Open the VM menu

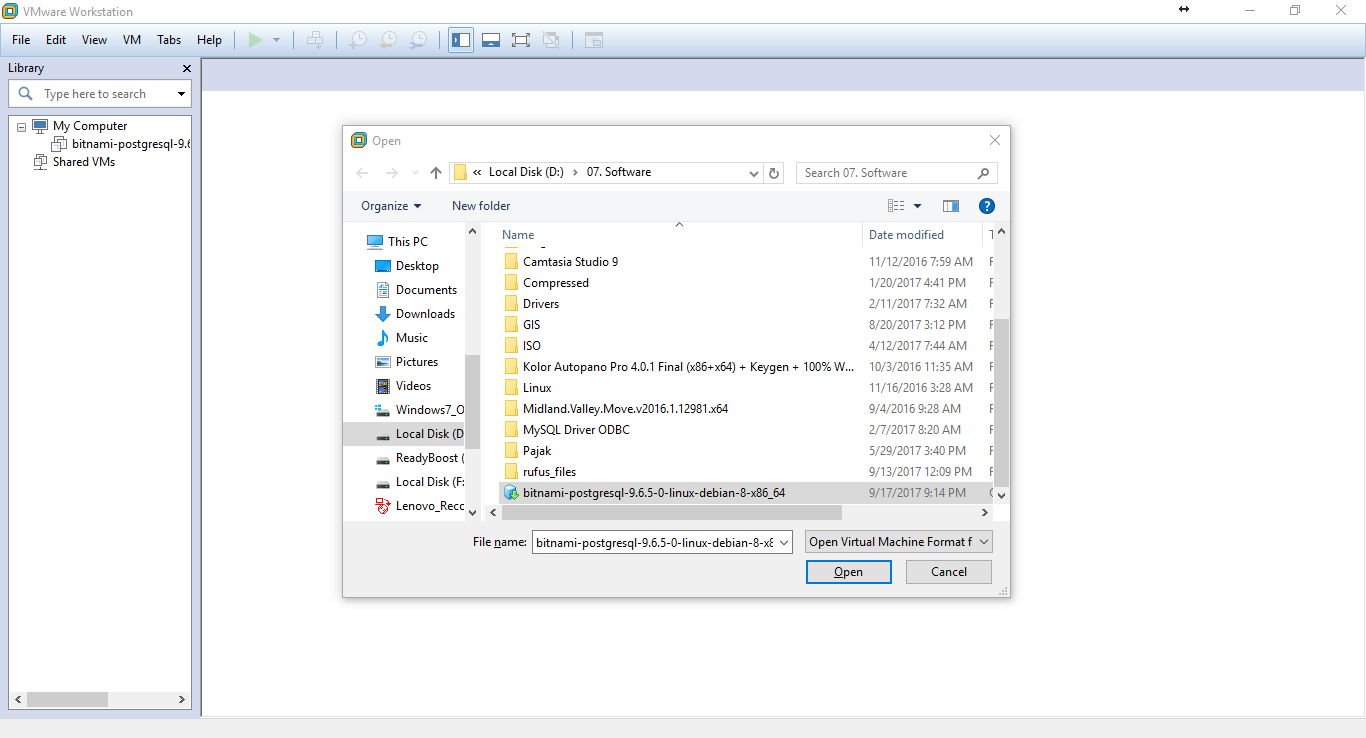click(x=132, y=40)
